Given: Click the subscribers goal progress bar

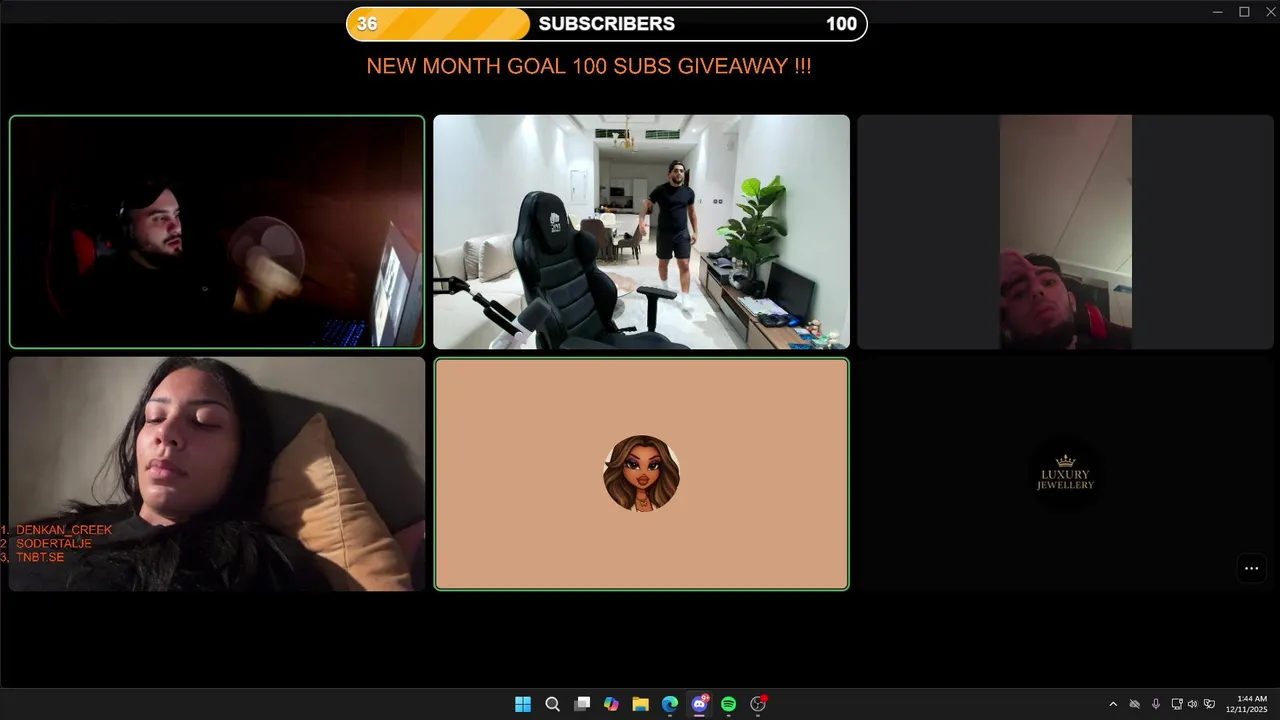Looking at the screenshot, I should pos(607,24).
